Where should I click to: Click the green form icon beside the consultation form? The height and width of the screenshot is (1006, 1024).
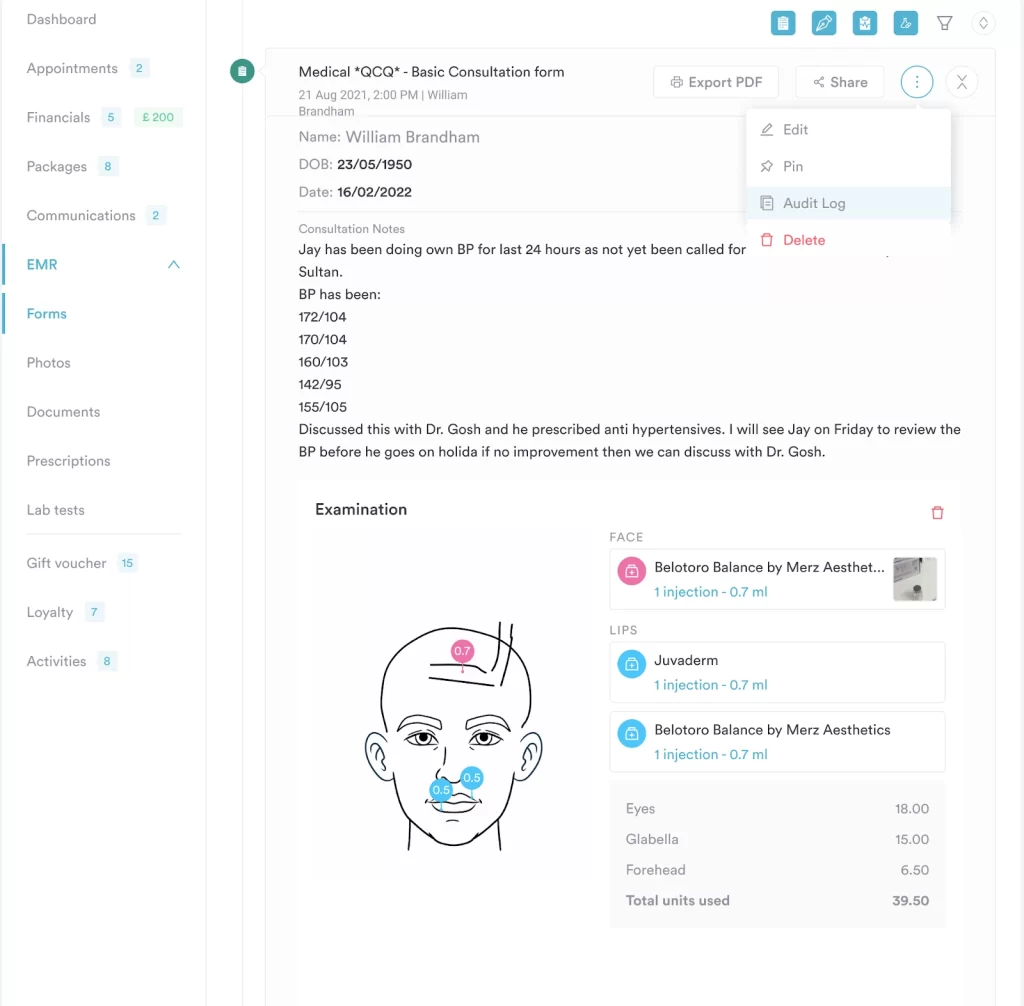241,71
